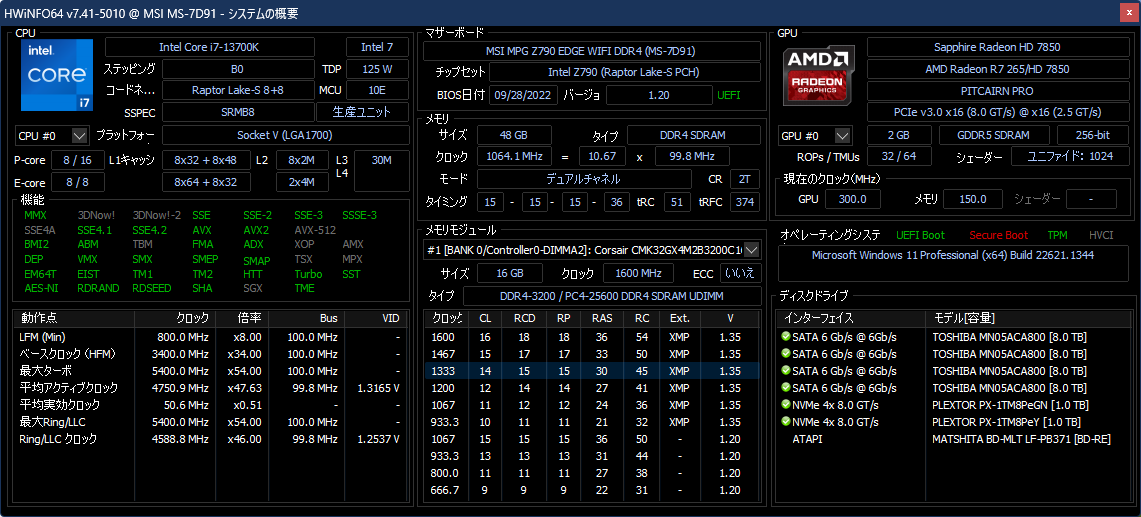Screen dimensions: 1141x517
Task: Click the 生産ユニット field
Action: (x=362, y=112)
